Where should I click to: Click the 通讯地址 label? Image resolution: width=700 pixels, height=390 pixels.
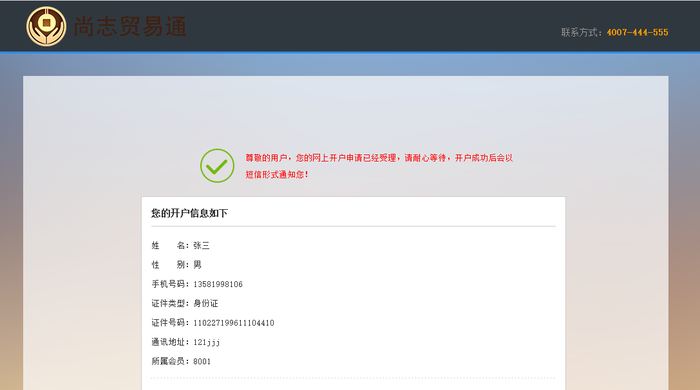[170, 342]
